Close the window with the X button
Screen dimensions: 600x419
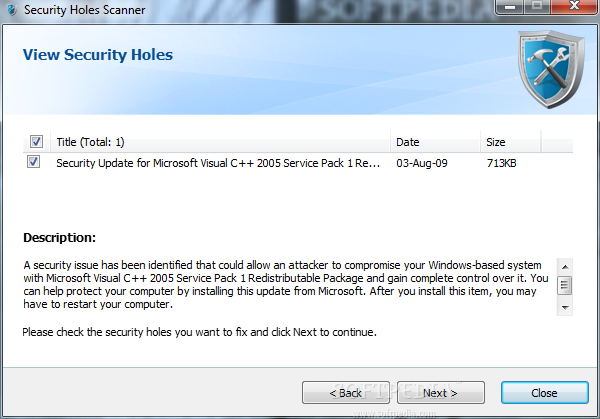[574, 7]
